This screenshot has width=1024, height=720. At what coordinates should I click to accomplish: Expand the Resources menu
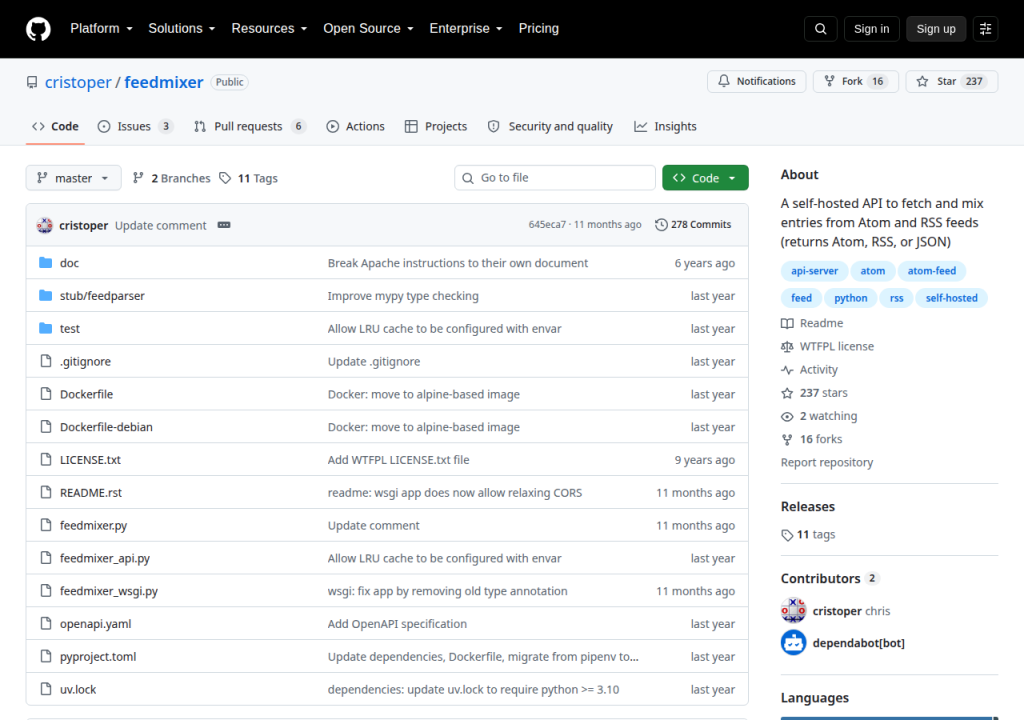[x=269, y=29]
